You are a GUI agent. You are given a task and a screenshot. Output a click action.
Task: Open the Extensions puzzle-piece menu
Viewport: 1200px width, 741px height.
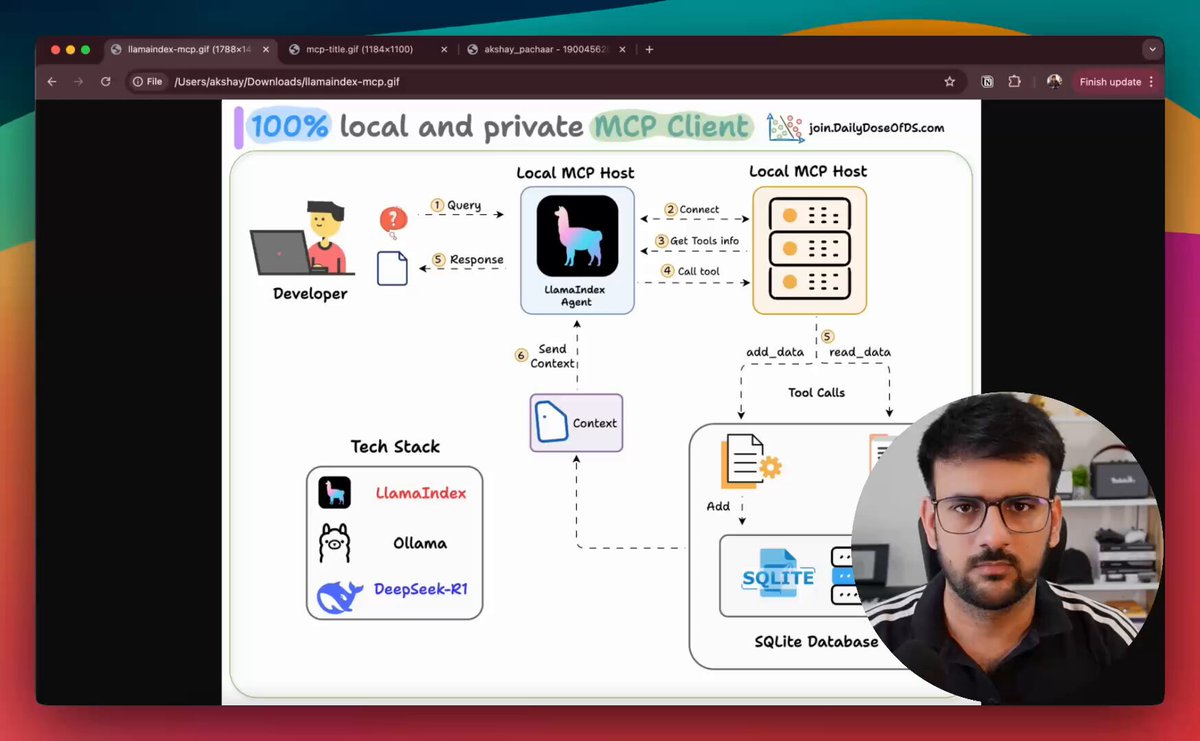click(1014, 82)
